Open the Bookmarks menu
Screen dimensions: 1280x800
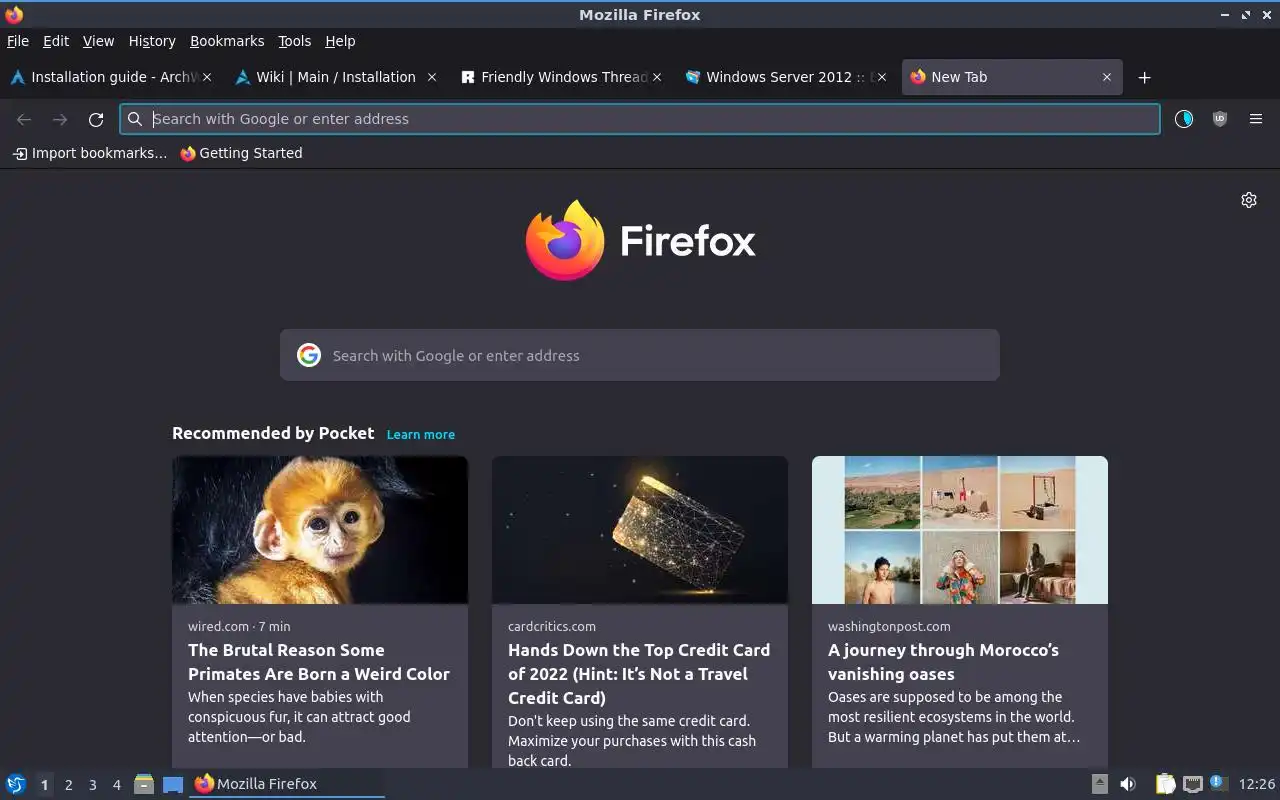click(x=227, y=41)
